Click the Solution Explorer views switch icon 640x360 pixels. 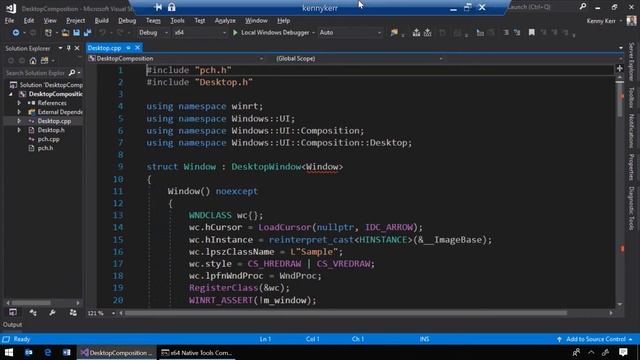click(44, 61)
